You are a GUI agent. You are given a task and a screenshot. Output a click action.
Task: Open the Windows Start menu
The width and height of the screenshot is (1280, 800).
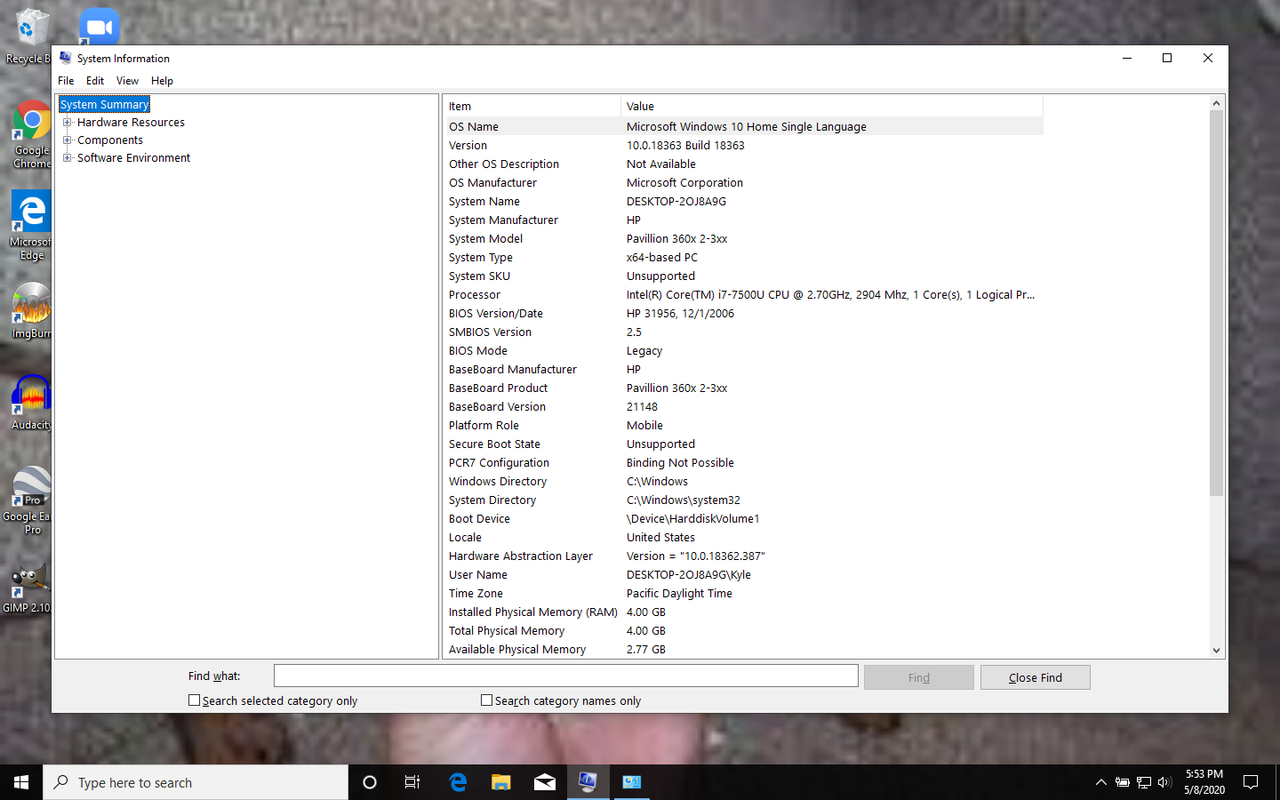click(21, 782)
